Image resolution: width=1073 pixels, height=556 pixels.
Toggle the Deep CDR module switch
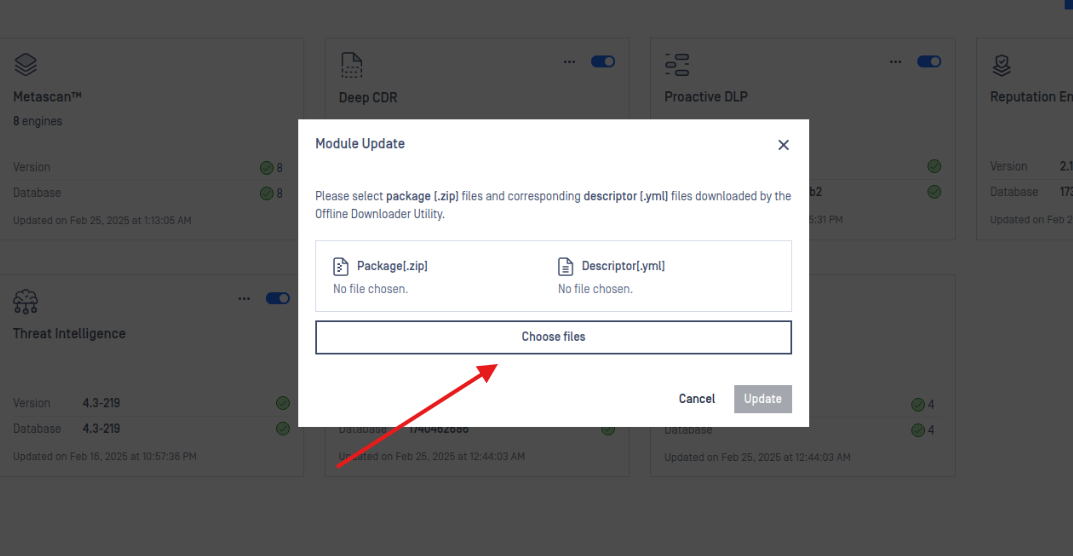pyautogui.click(x=603, y=62)
